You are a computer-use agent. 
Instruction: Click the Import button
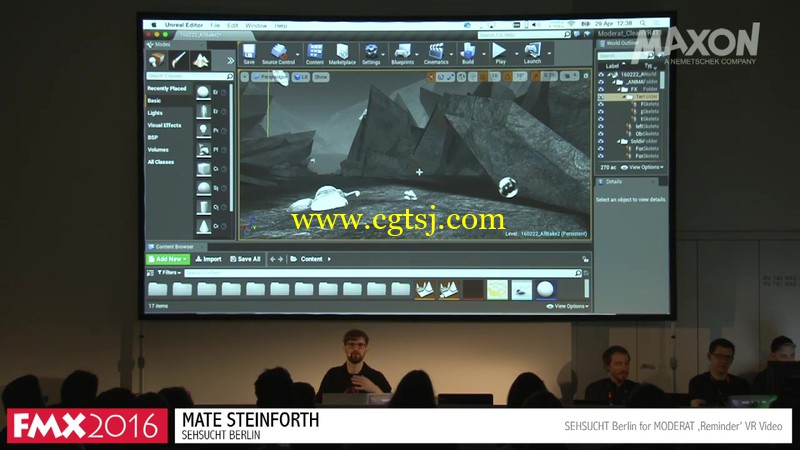pos(208,259)
